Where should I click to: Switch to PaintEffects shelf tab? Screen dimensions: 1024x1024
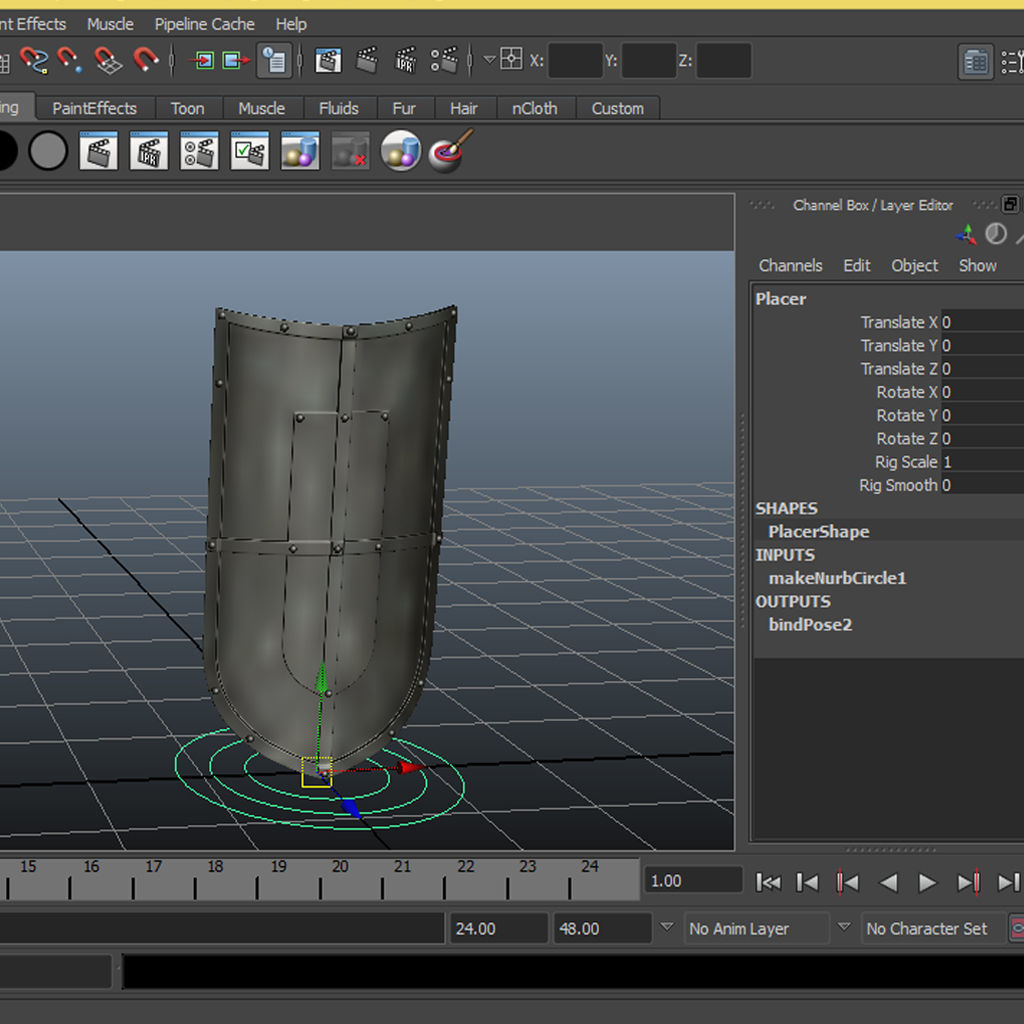click(95, 108)
